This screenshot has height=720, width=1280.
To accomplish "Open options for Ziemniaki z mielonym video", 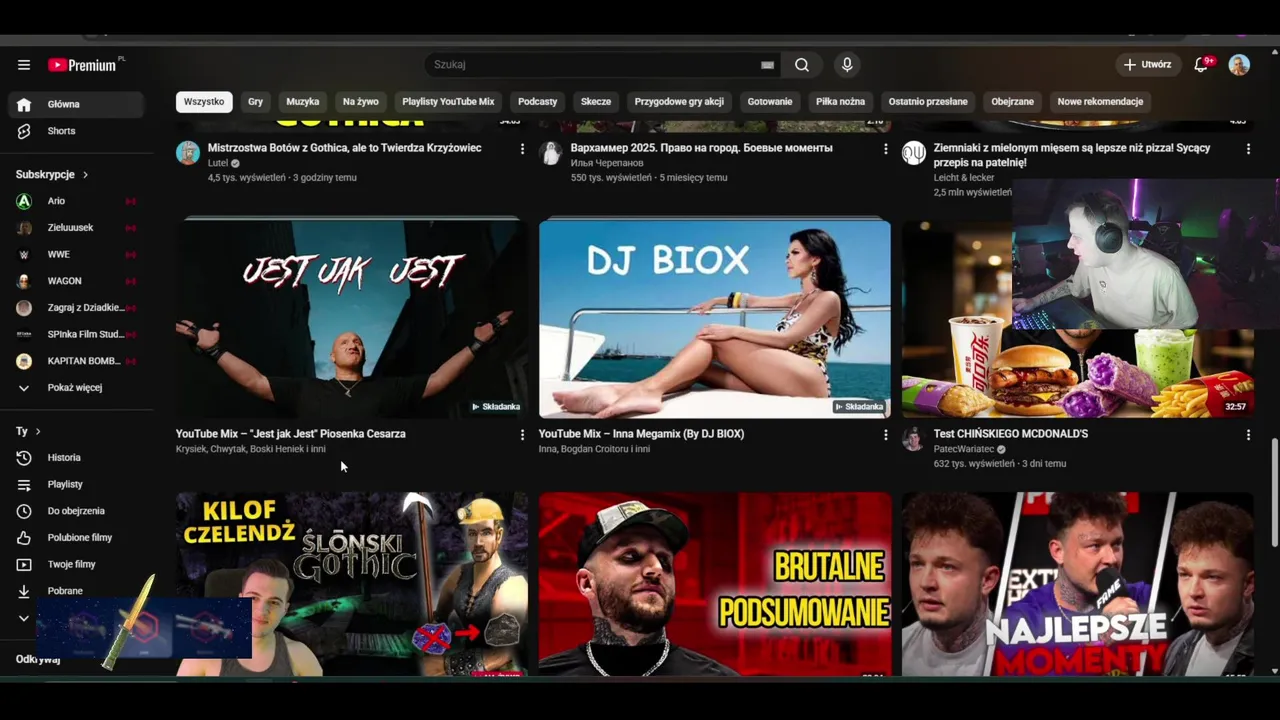I will pyautogui.click(x=1248, y=149).
